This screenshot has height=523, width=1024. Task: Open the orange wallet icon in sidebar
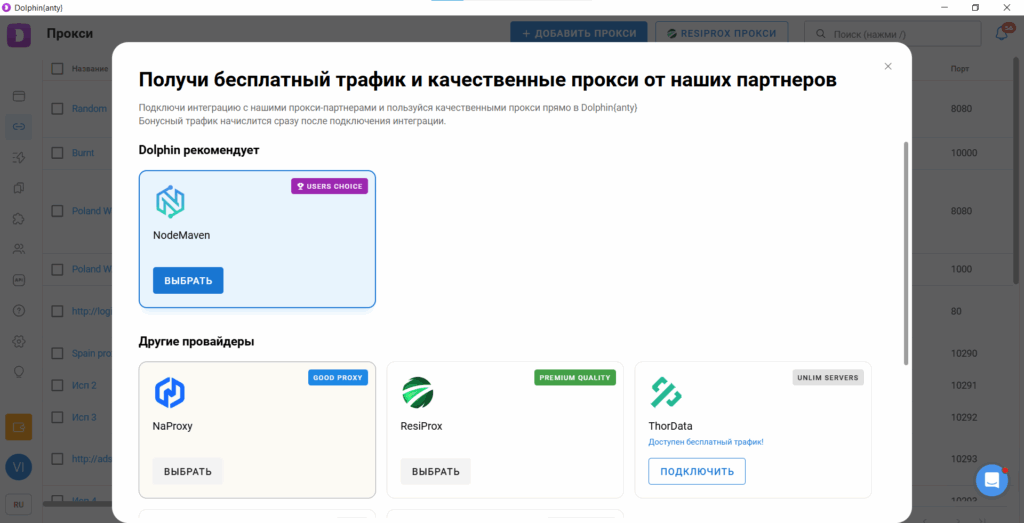[19, 427]
